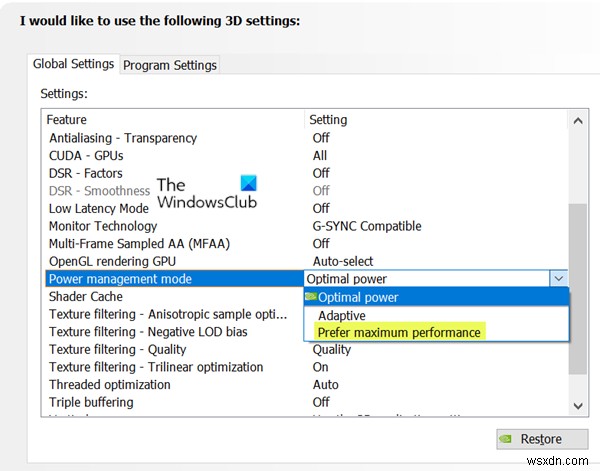Click the Feature column header

(67, 120)
